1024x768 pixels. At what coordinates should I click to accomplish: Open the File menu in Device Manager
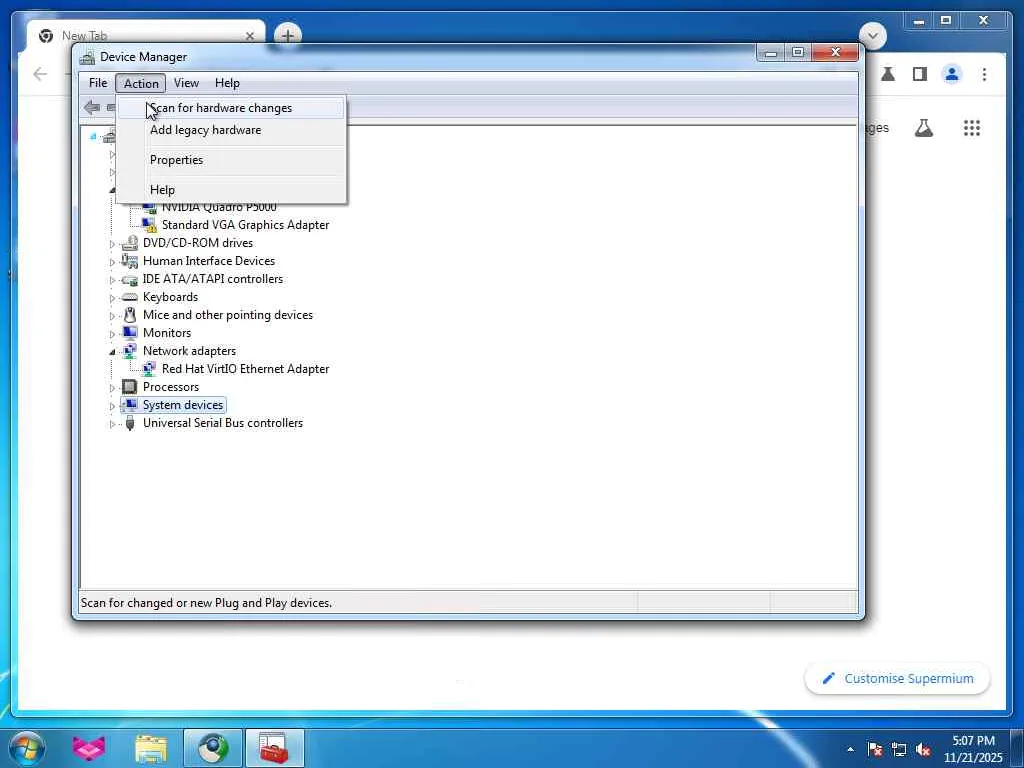[98, 83]
